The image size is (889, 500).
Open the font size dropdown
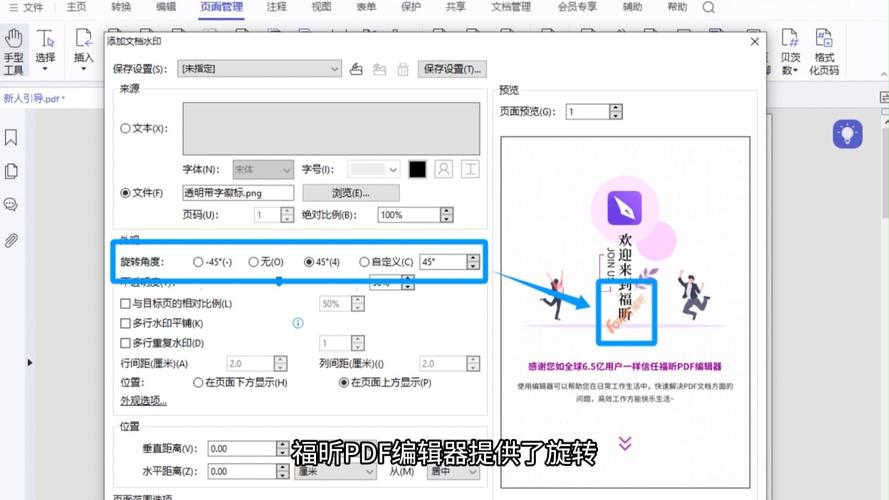click(x=374, y=170)
